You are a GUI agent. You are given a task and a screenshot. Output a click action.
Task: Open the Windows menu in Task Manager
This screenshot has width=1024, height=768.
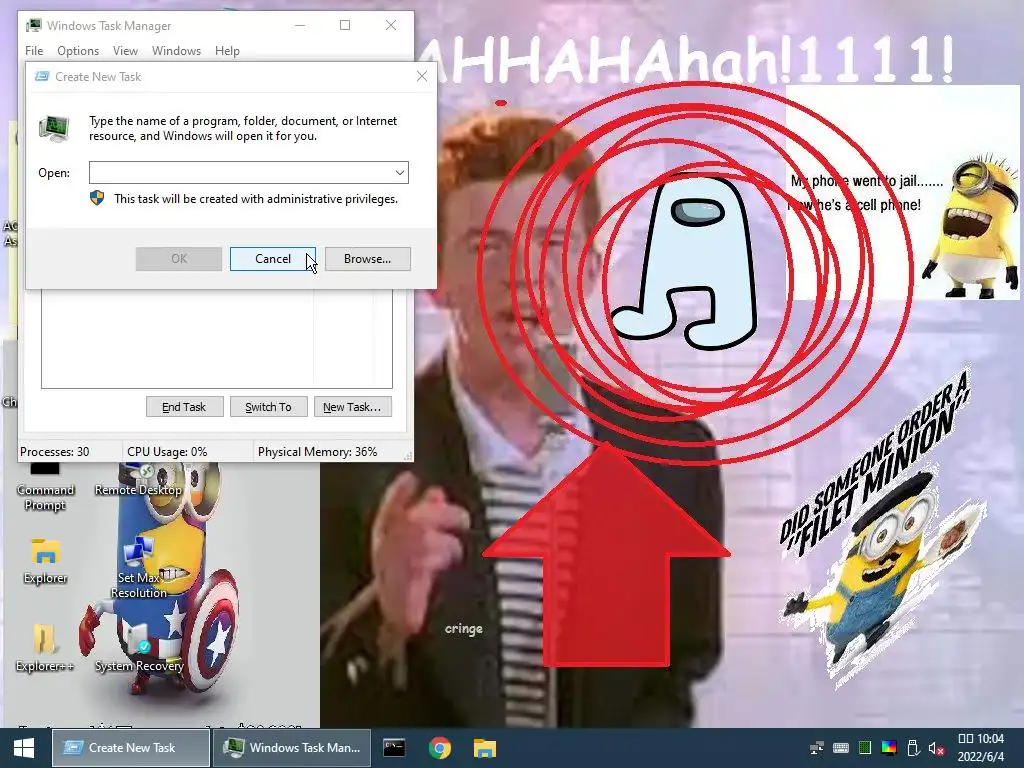click(176, 51)
